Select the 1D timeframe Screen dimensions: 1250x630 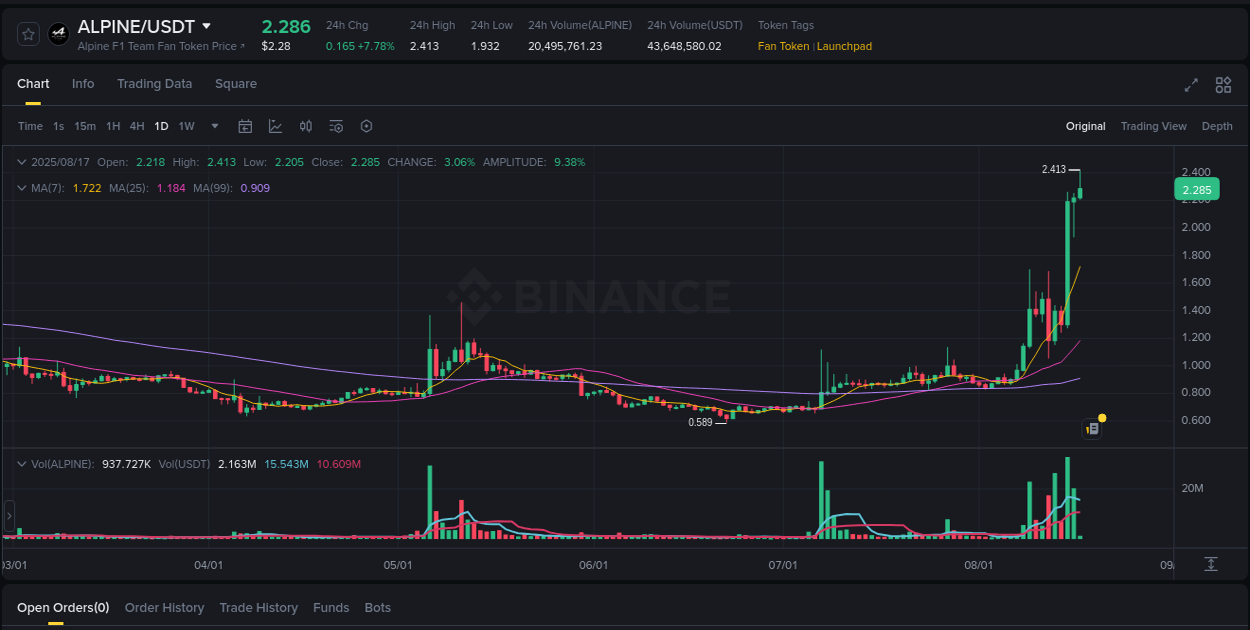coord(161,126)
